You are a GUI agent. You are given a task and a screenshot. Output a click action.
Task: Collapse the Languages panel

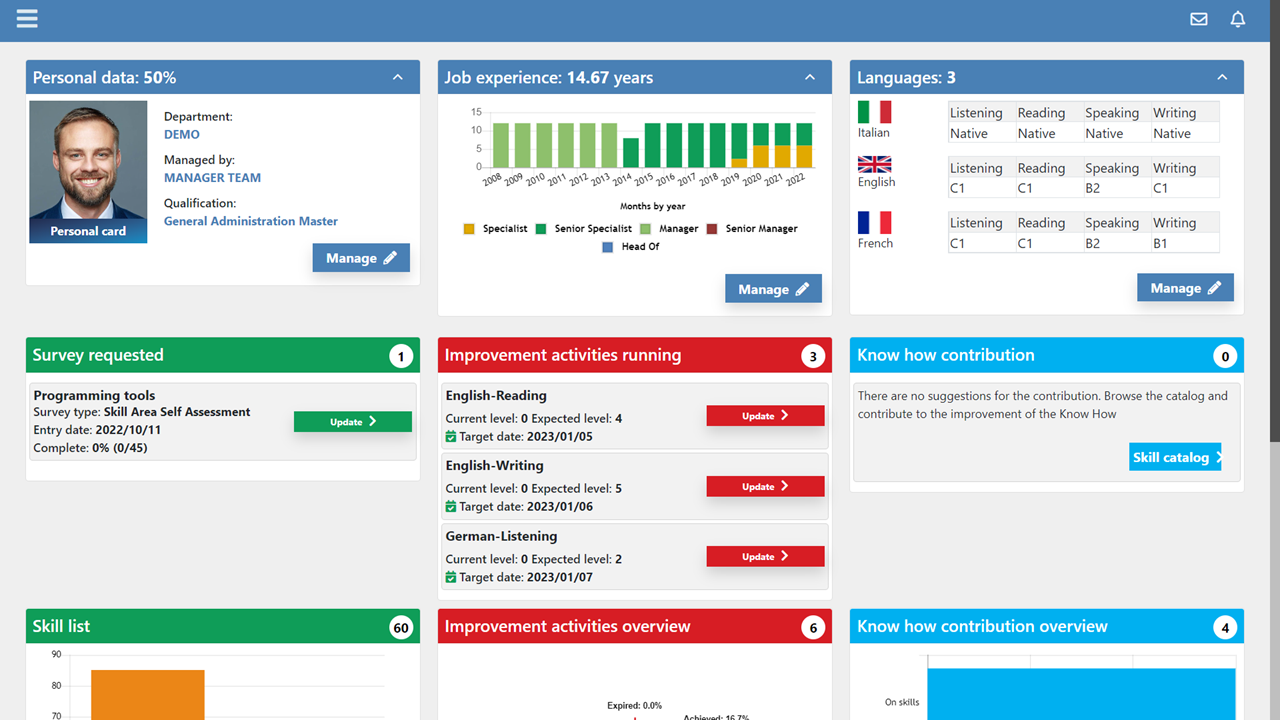[1222, 77]
